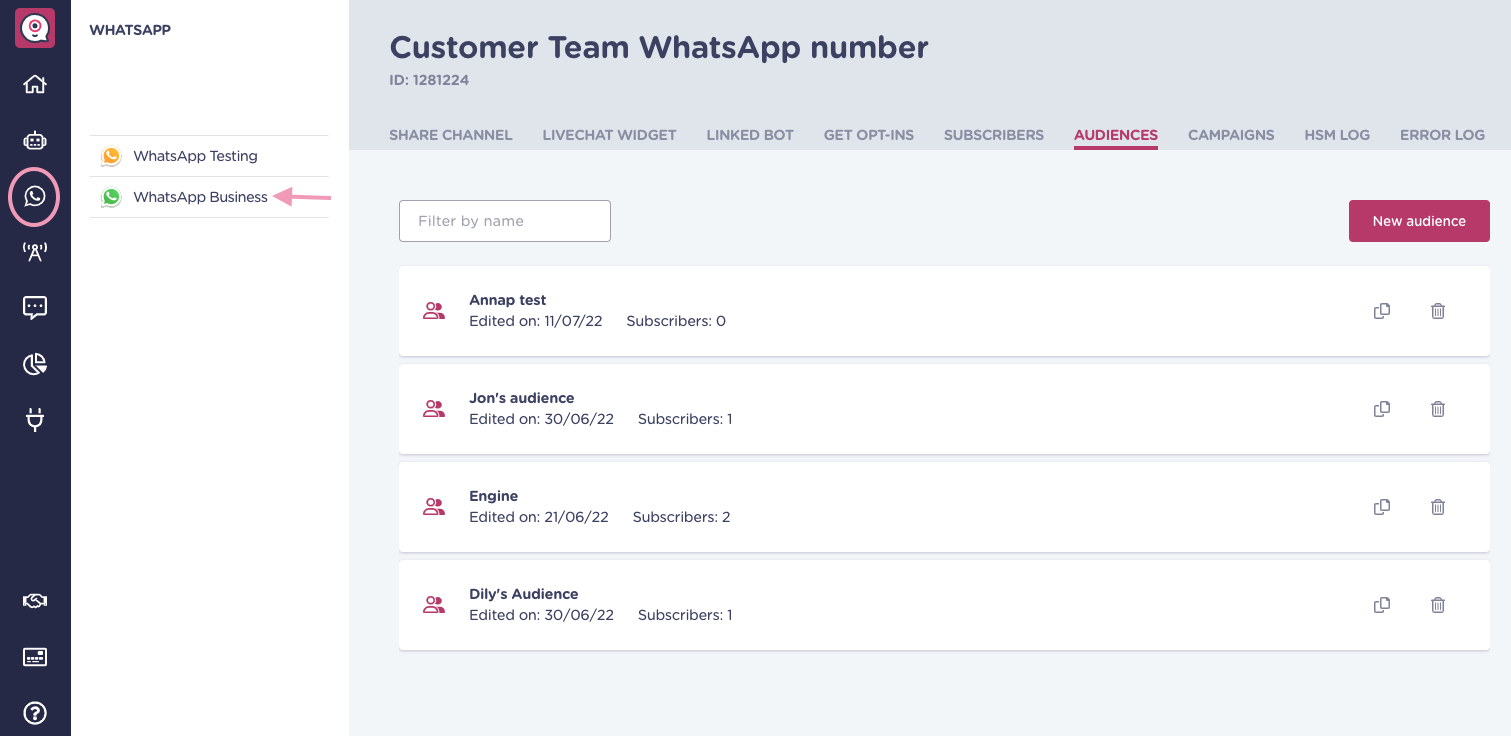Viewport: 1511px width, 736px height.
Task: Click the people icon beside Dily's Audience
Action: click(x=434, y=605)
